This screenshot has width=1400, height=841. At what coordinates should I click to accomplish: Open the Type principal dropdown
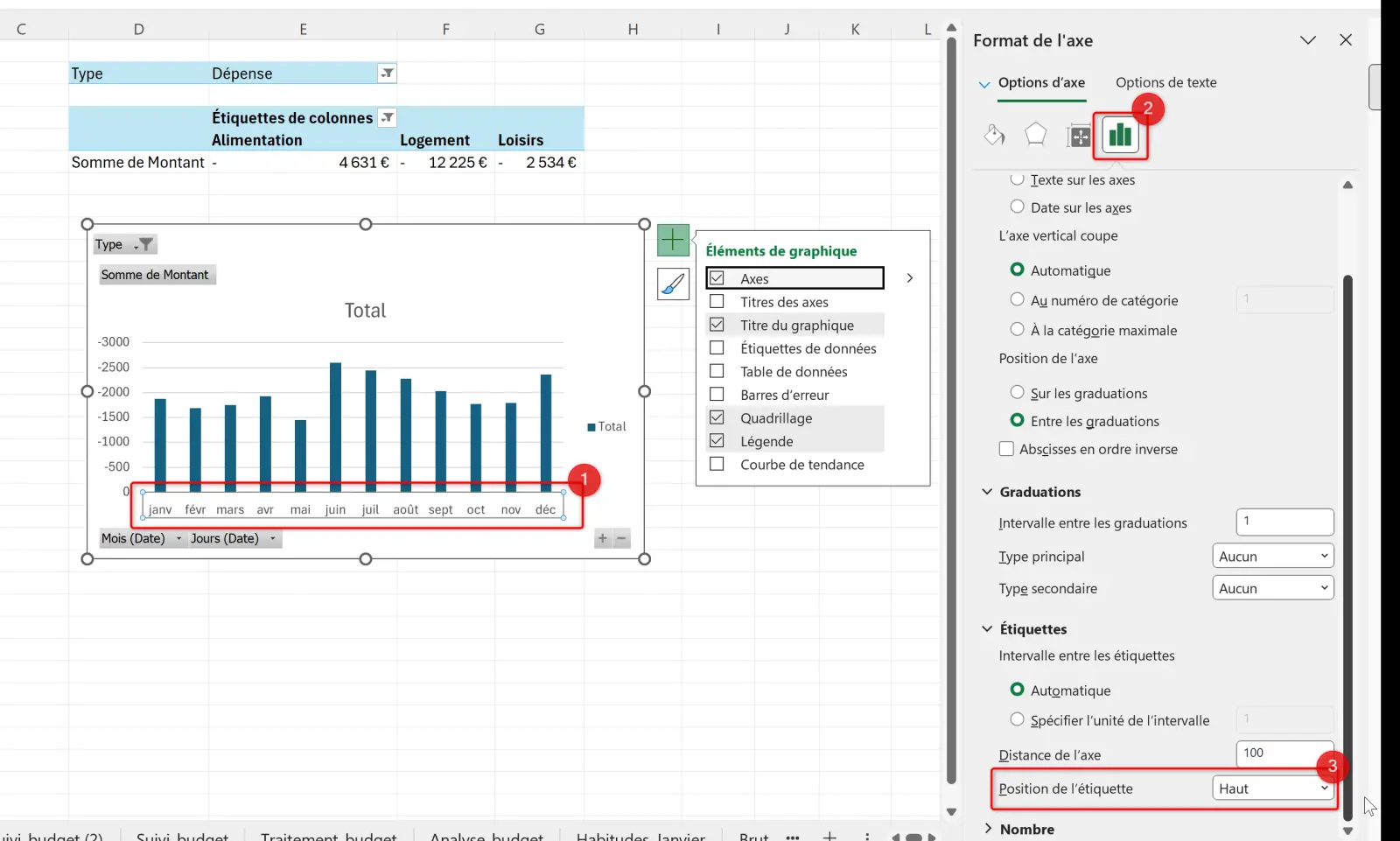click(x=1273, y=557)
